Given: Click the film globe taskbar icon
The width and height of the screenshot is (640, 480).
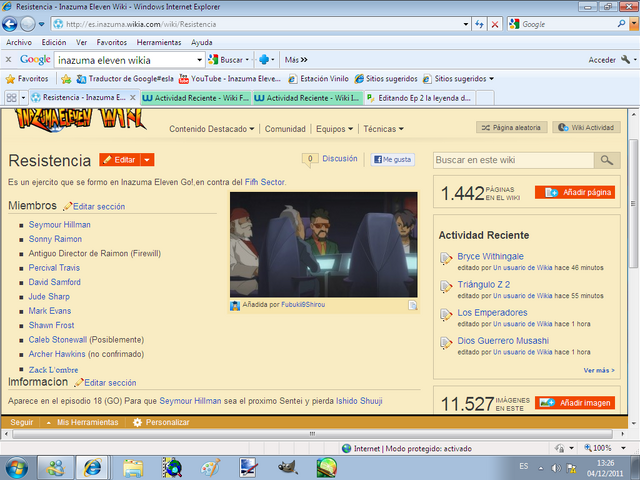Looking at the screenshot, I should (172, 468).
